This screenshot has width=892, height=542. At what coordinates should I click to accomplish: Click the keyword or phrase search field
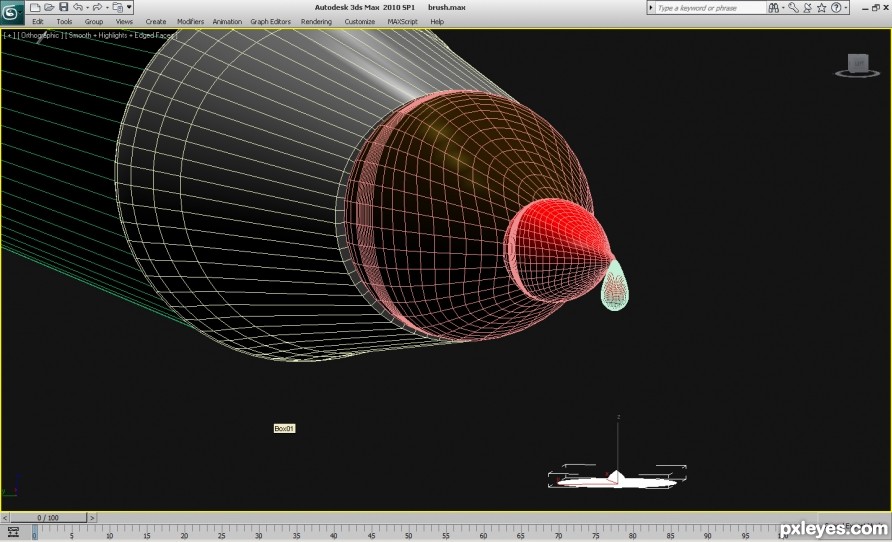(710, 8)
